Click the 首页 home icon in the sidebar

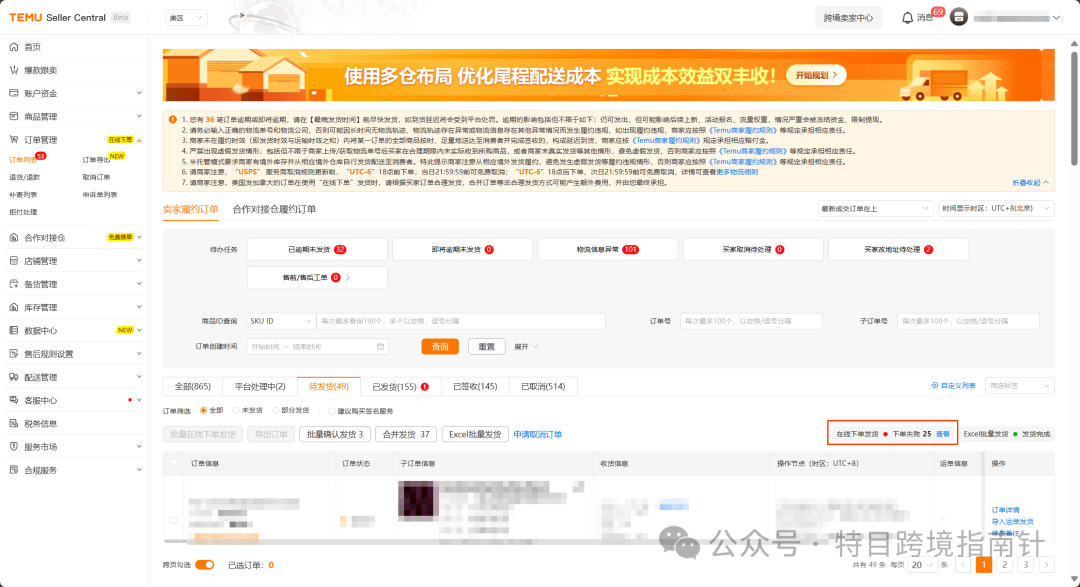(14, 47)
